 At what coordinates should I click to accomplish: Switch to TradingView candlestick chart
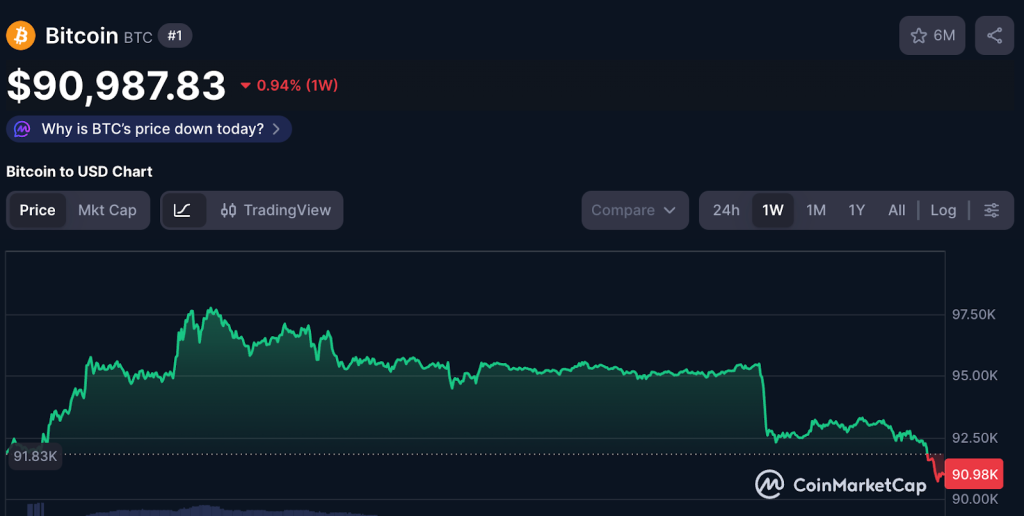pyautogui.click(x=275, y=210)
